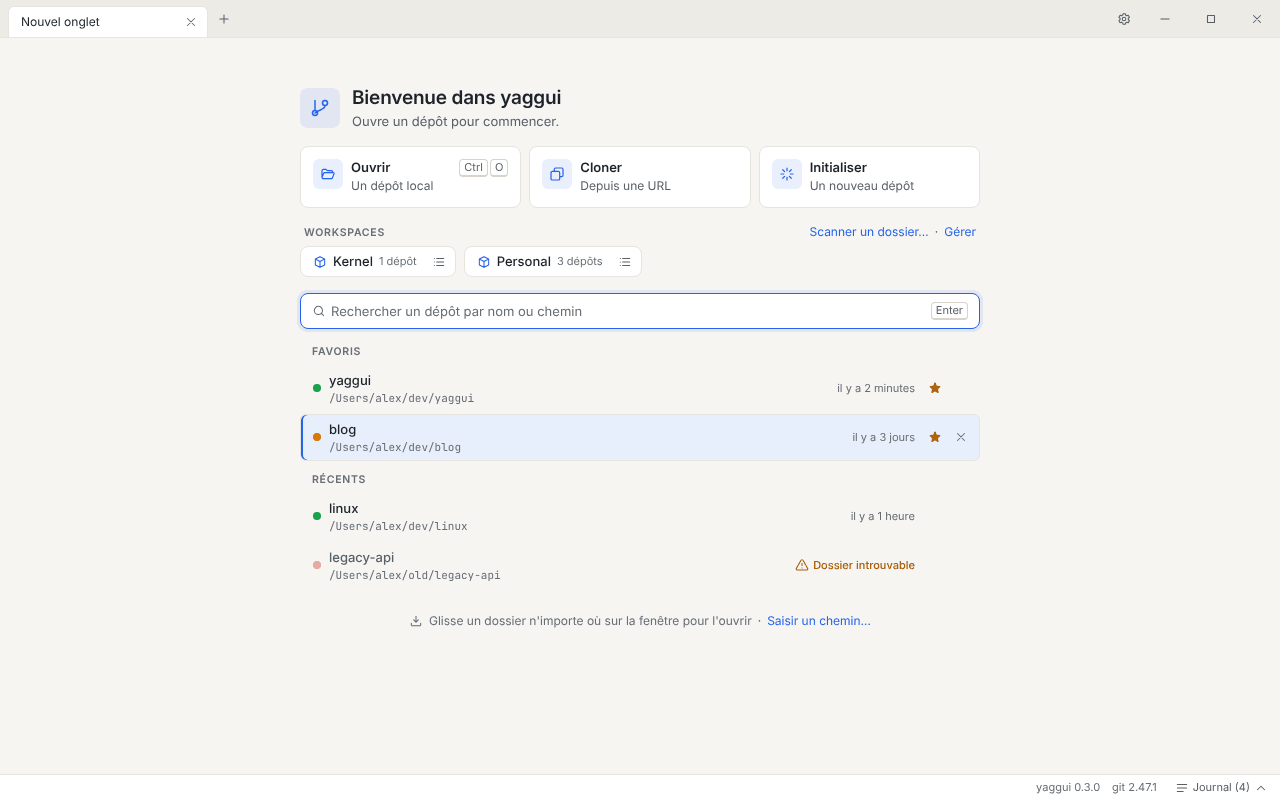Image resolution: width=1280 pixels, height=800 pixels.
Task: Open the settings gear in the title bar
Action: pyautogui.click(x=1124, y=19)
